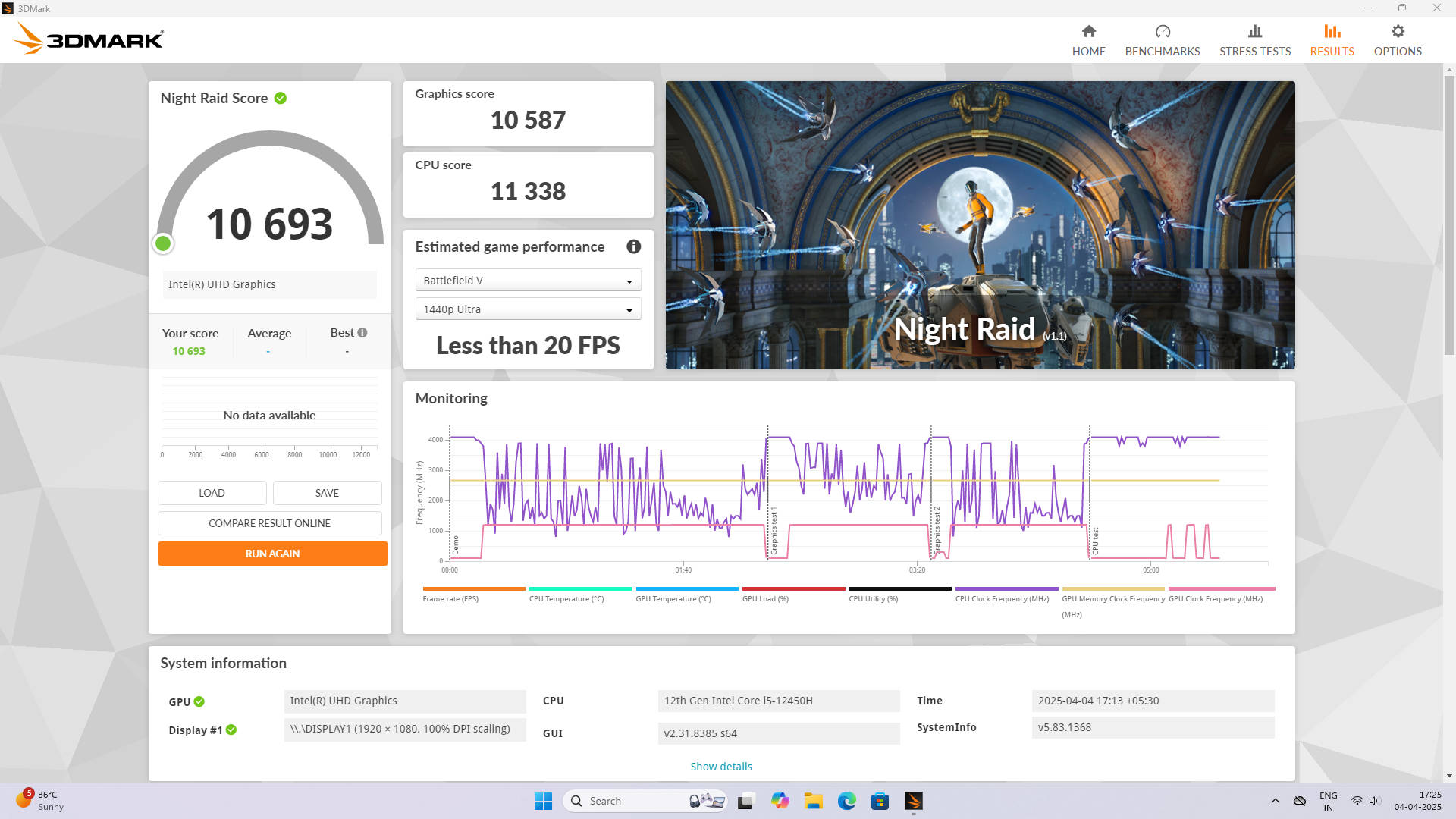Click the RUN AGAIN button
This screenshot has height=819, width=1456.
(x=272, y=554)
